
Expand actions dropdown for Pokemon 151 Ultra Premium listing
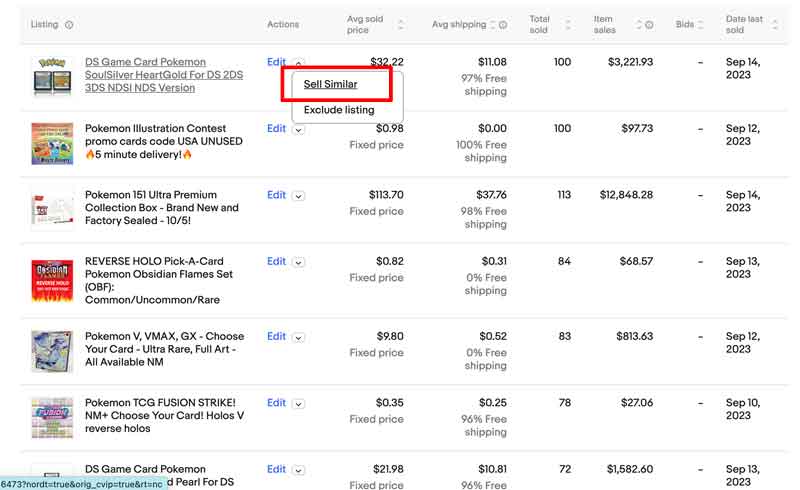[298, 195]
